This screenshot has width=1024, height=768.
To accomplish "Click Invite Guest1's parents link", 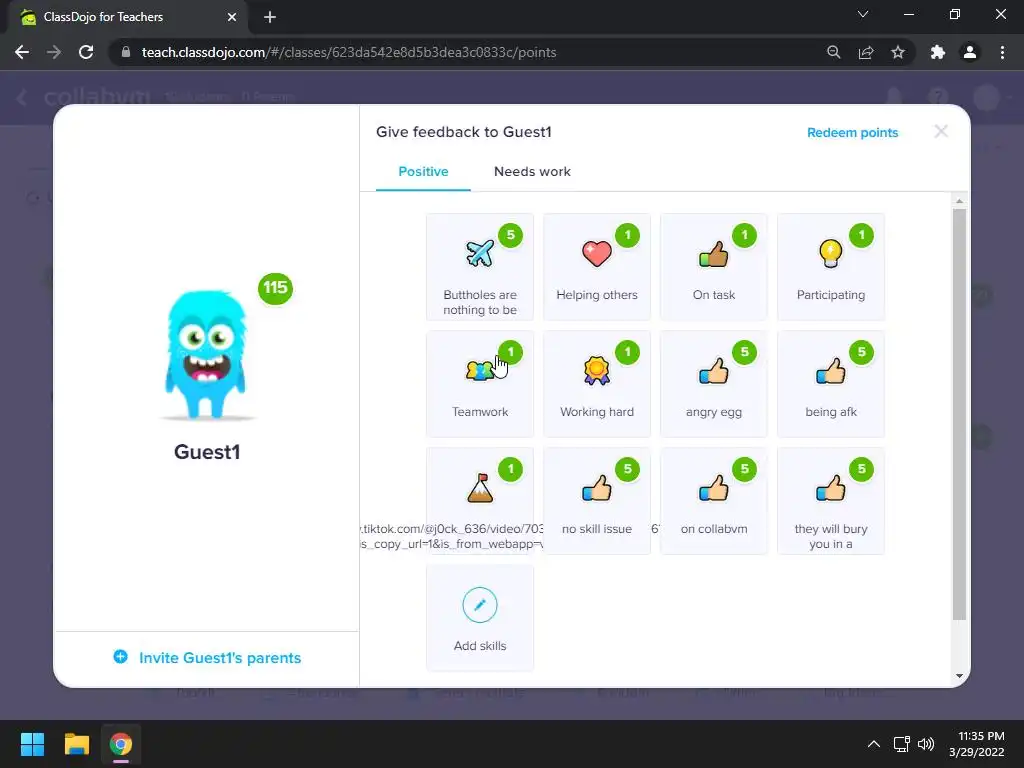I will pyautogui.click(x=207, y=658).
